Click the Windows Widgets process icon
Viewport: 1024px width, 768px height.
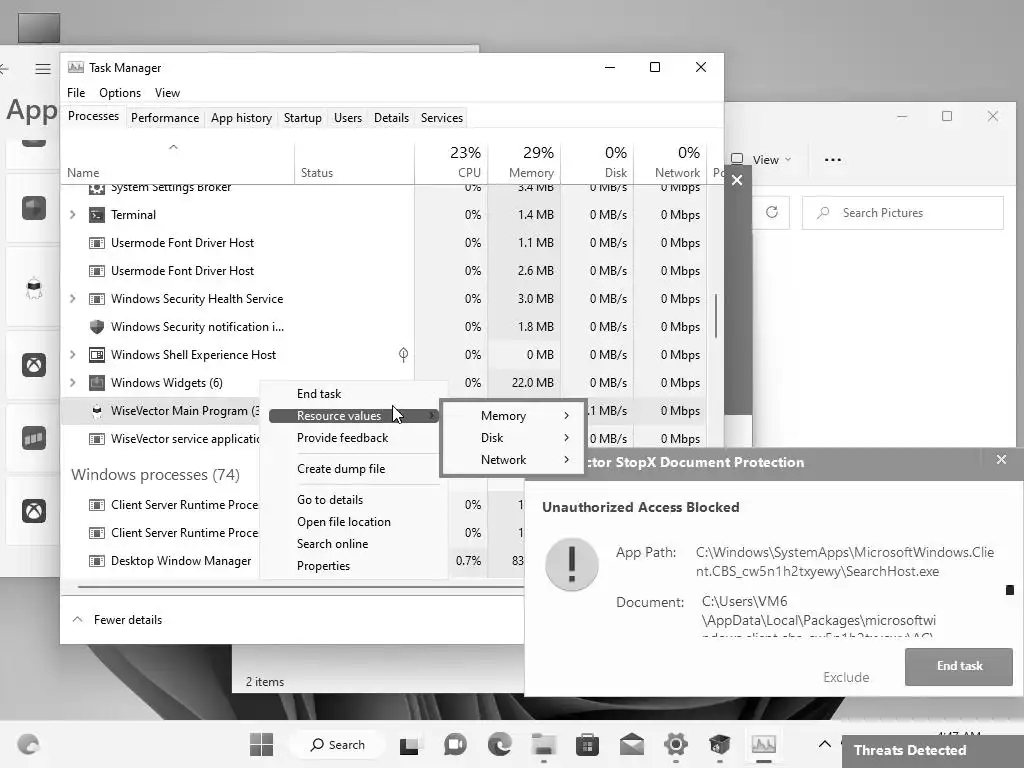(x=97, y=383)
